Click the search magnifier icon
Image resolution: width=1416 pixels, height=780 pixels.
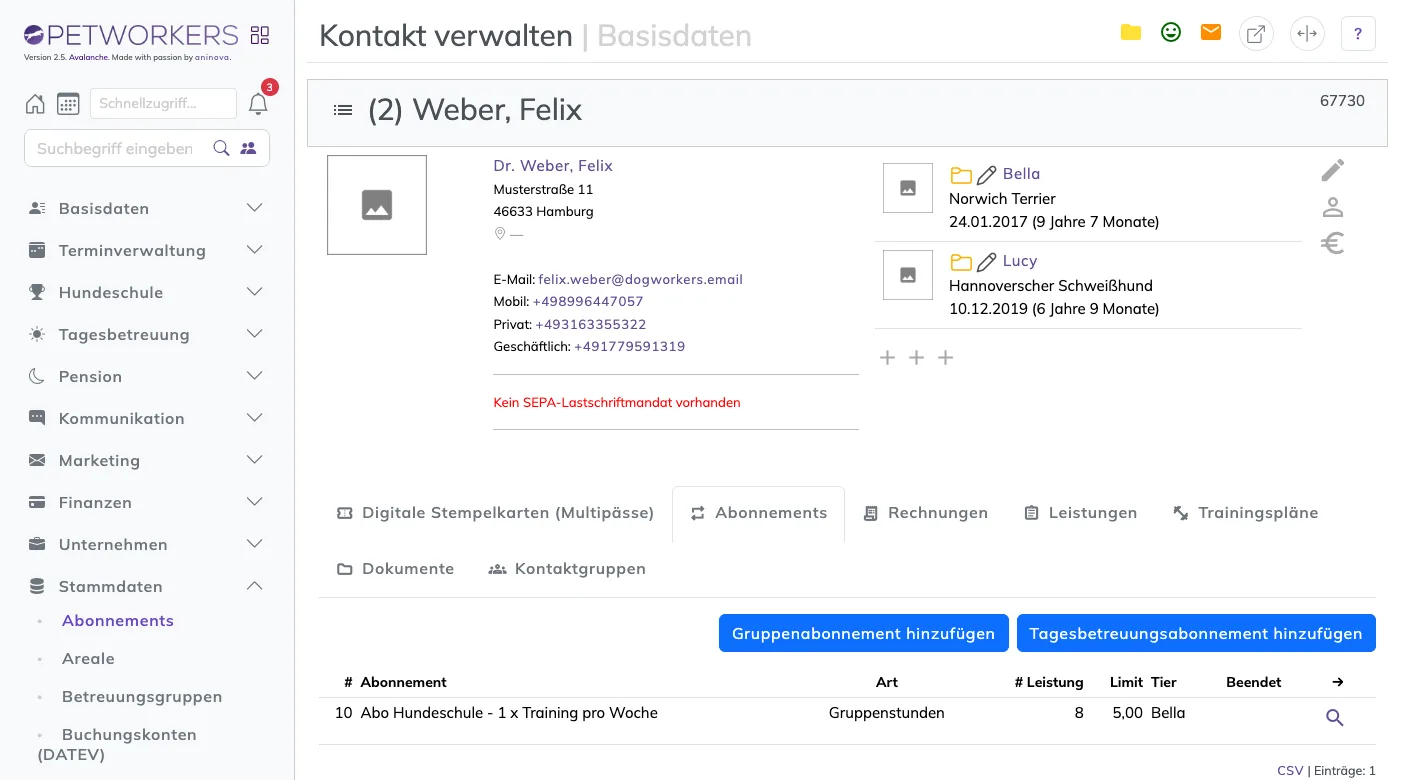pos(222,148)
